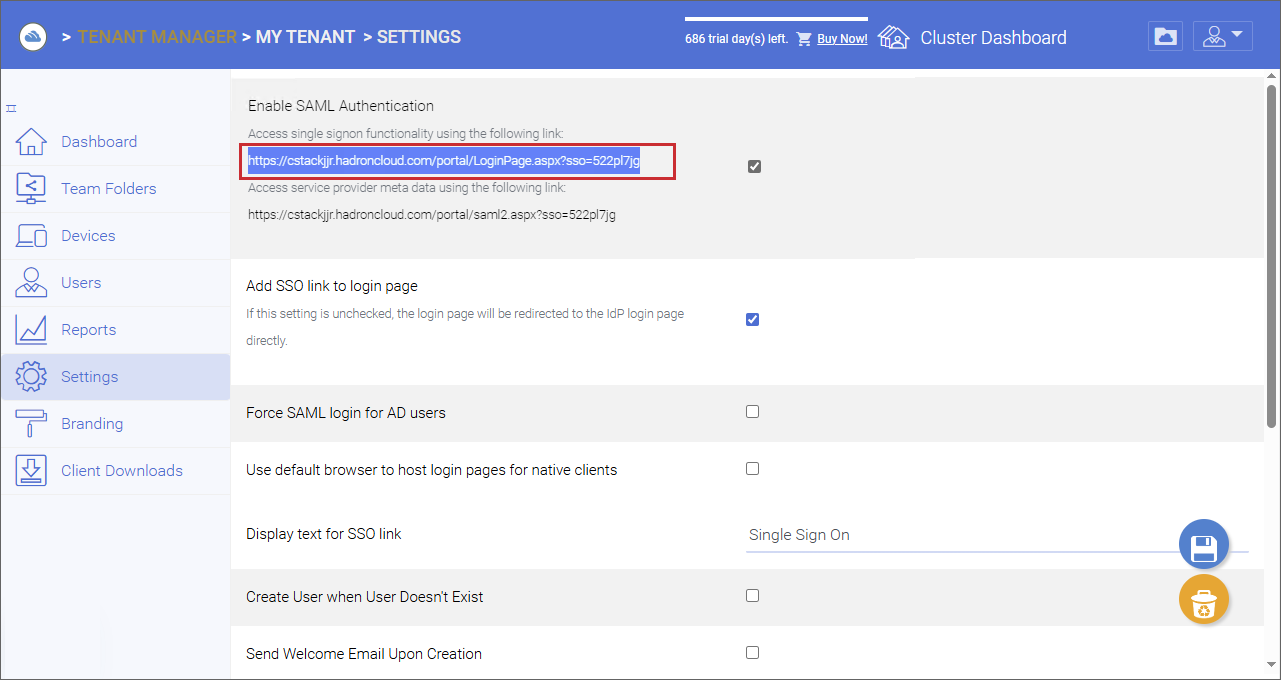This screenshot has width=1281, height=680.
Task: Toggle Enable SAML Authentication checkbox
Action: click(x=754, y=167)
